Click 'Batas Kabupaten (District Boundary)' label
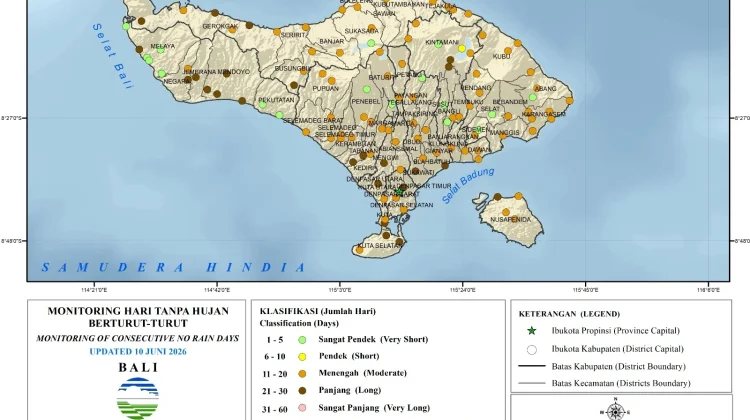The width and height of the screenshot is (750, 420). [618, 366]
